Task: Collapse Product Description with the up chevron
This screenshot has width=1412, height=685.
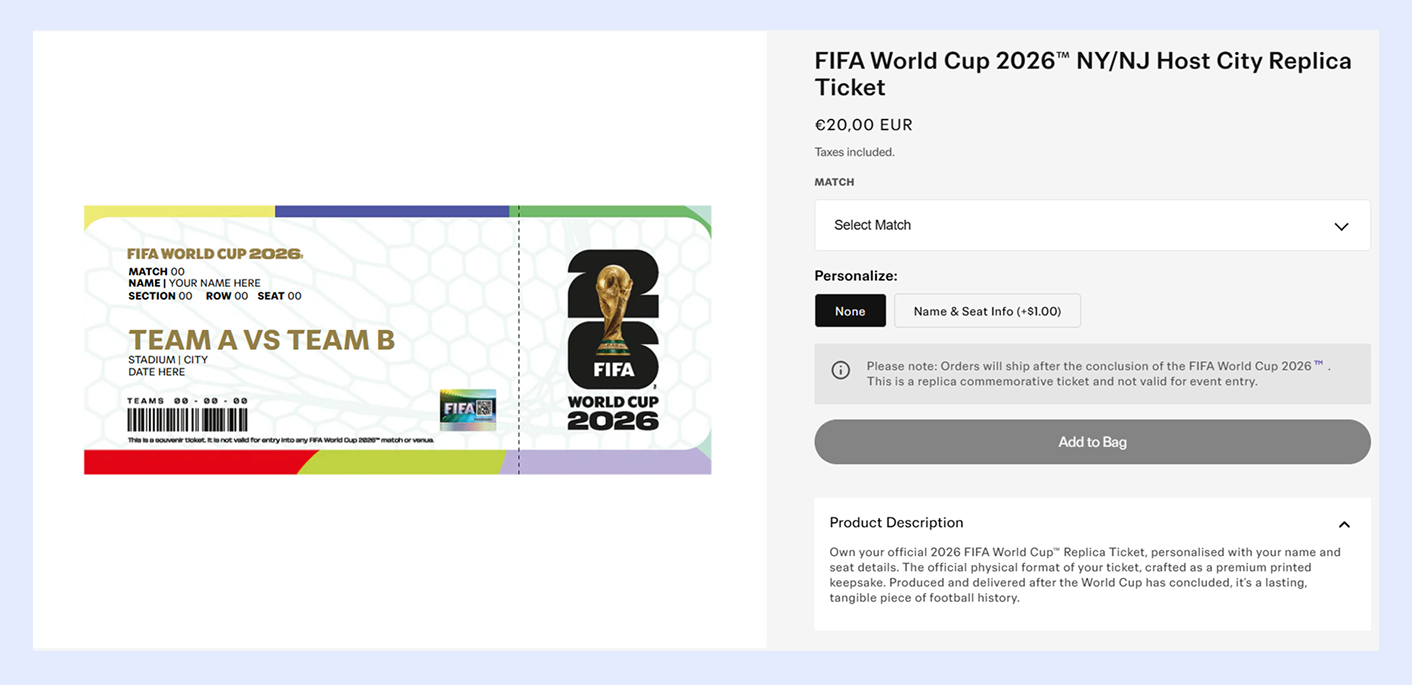Action: pyautogui.click(x=1344, y=524)
